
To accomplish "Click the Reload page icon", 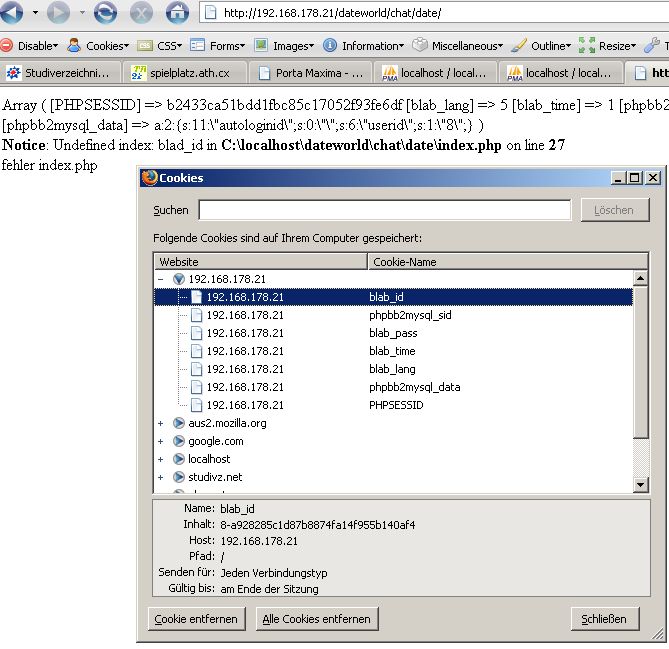I will [x=105, y=14].
